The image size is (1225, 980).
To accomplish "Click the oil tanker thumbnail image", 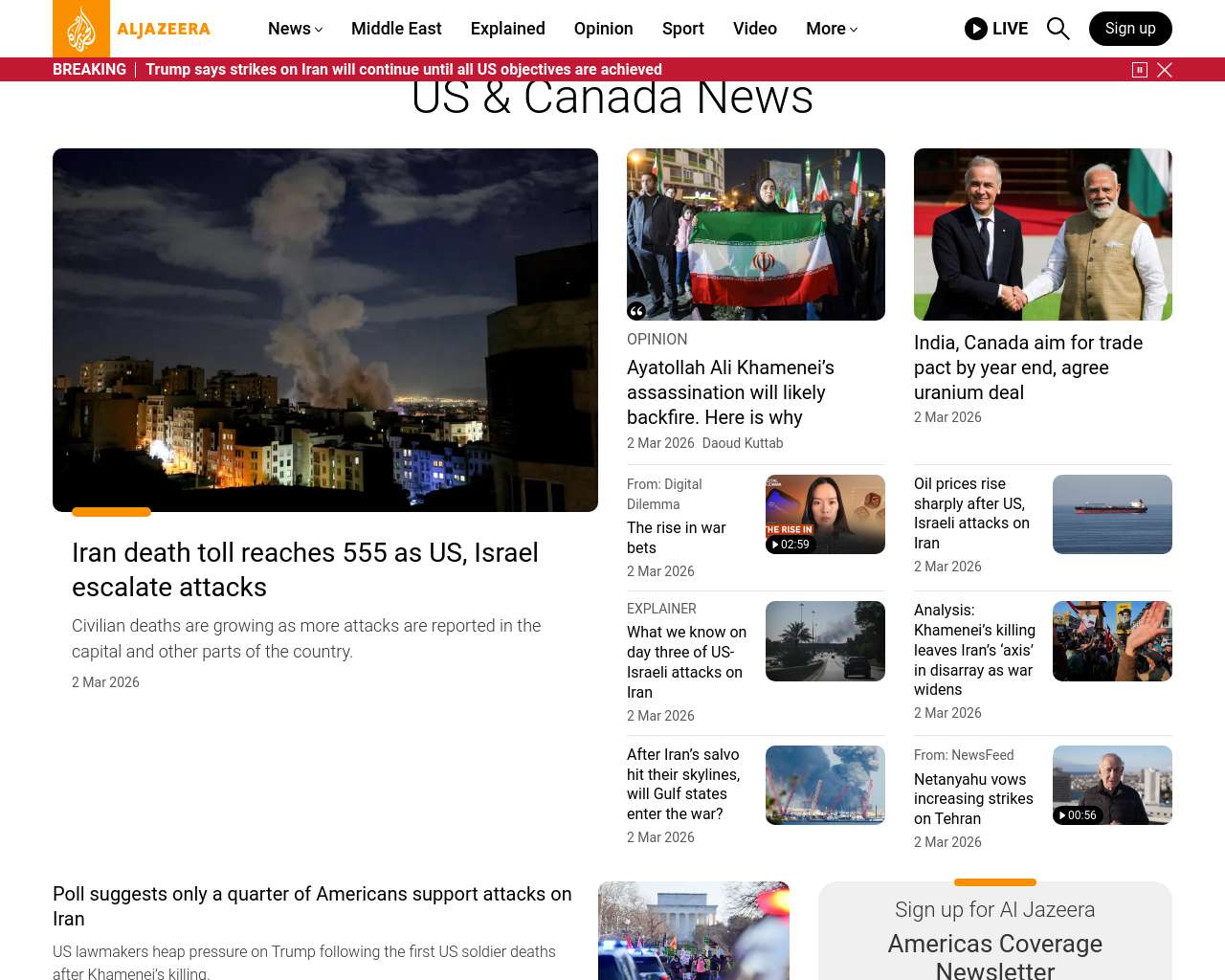I will tap(1112, 514).
